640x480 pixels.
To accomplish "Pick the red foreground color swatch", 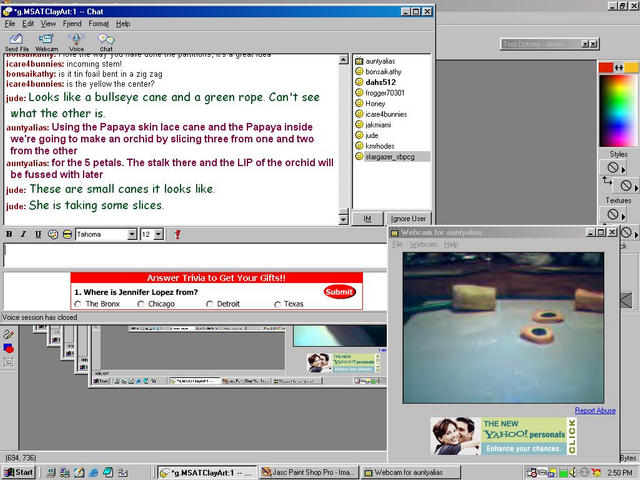I will point(606,67).
